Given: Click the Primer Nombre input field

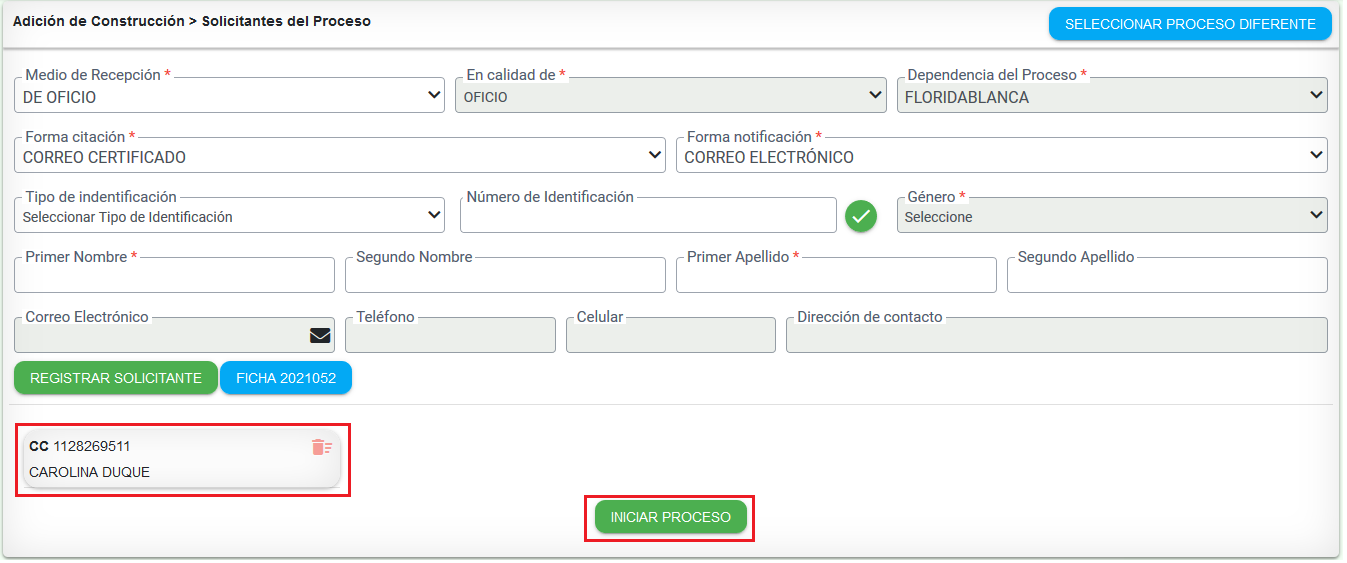Looking at the screenshot, I should click(x=174, y=275).
